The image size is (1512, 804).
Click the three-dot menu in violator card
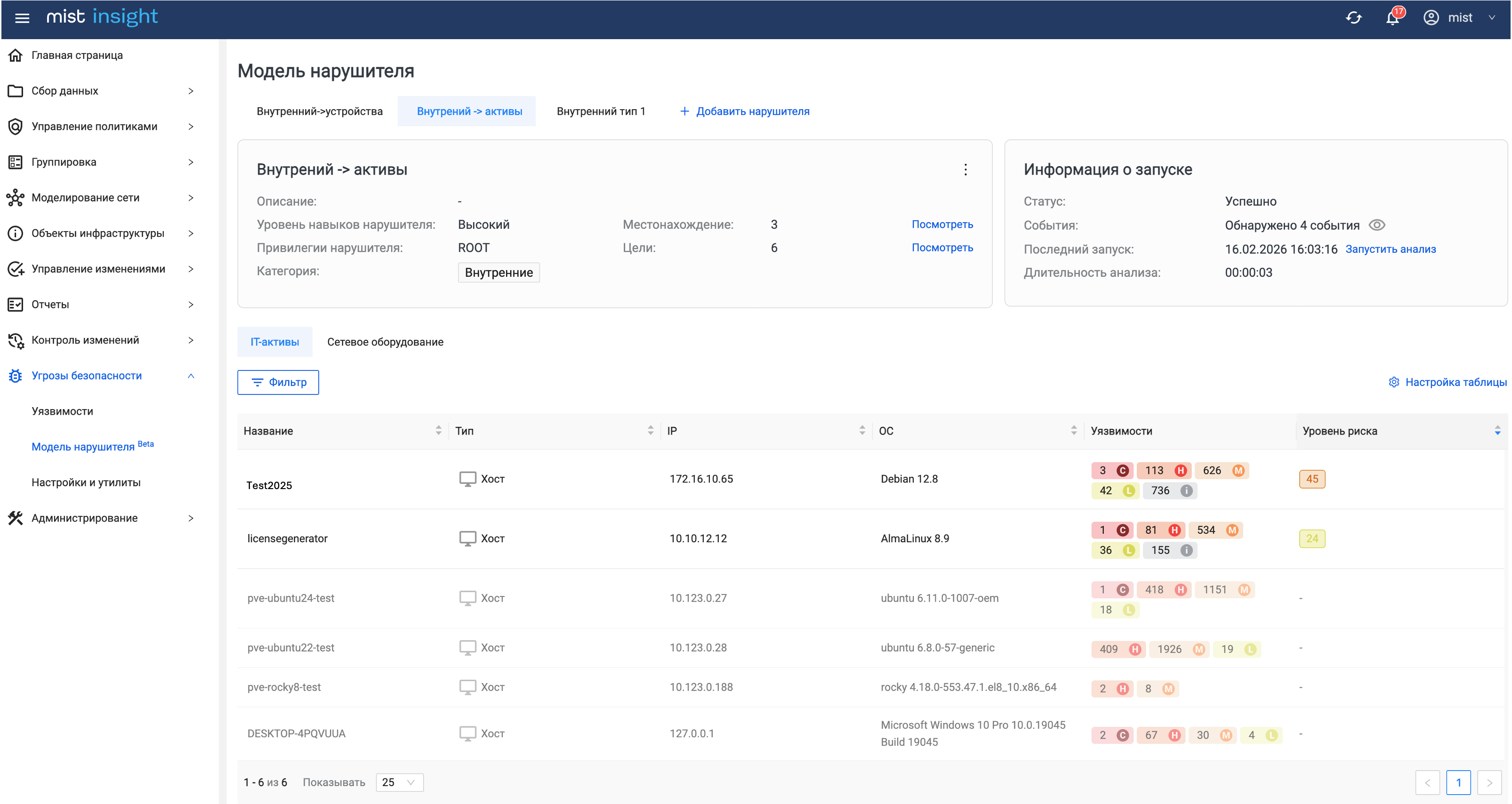[x=965, y=169]
